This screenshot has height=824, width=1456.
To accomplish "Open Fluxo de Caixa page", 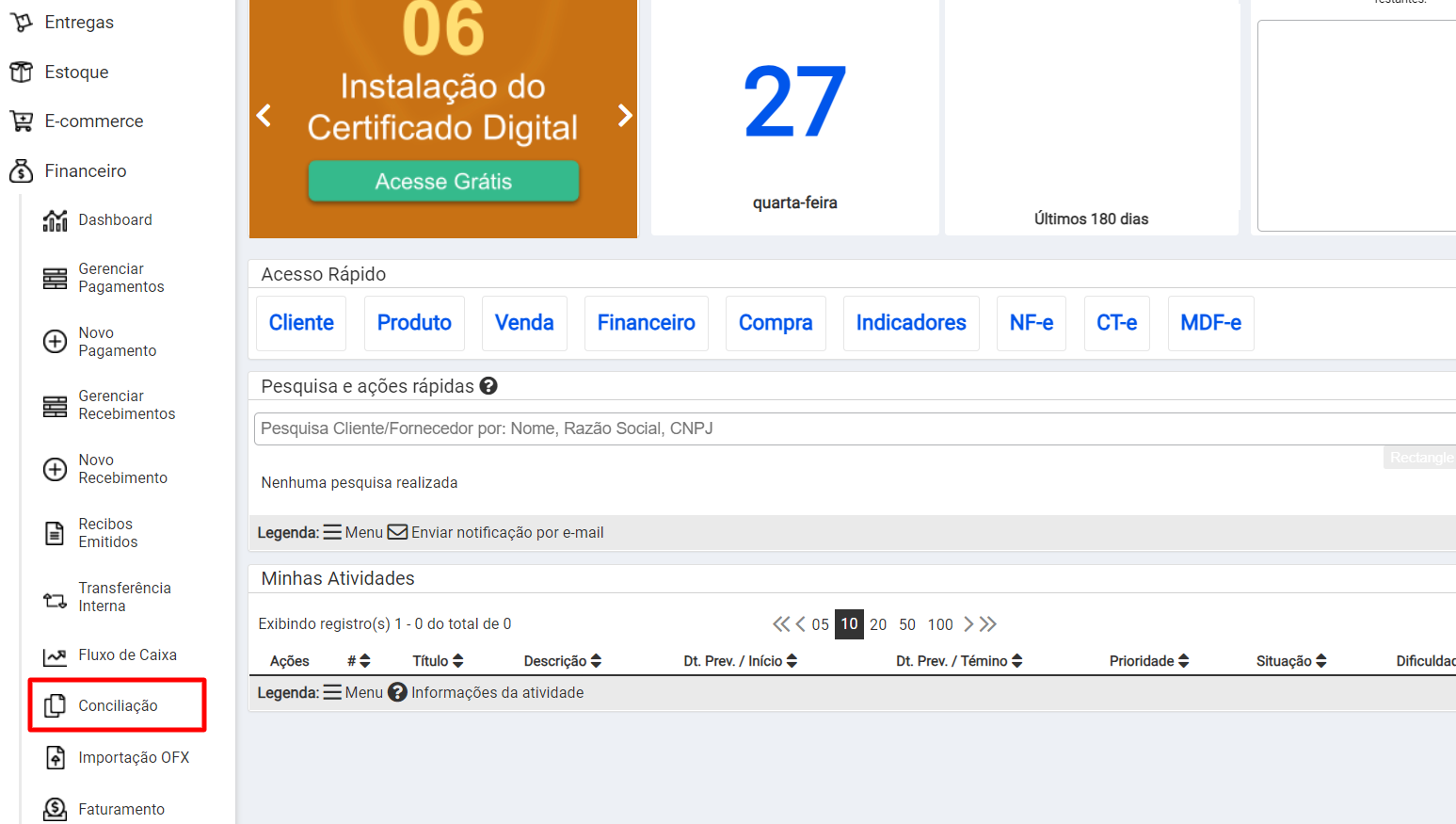I will (128, 654).
